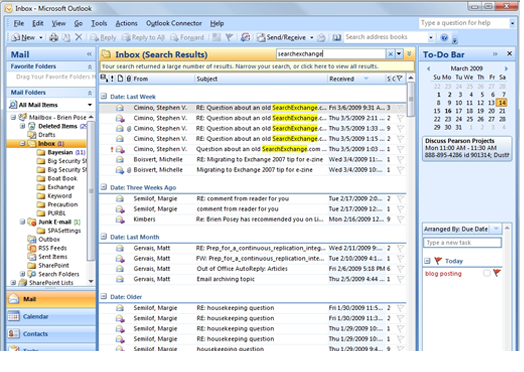Click the Forward toolbar button
Image resolution: width=524 pixels, height=372 pixels.
tap(187, 37)
